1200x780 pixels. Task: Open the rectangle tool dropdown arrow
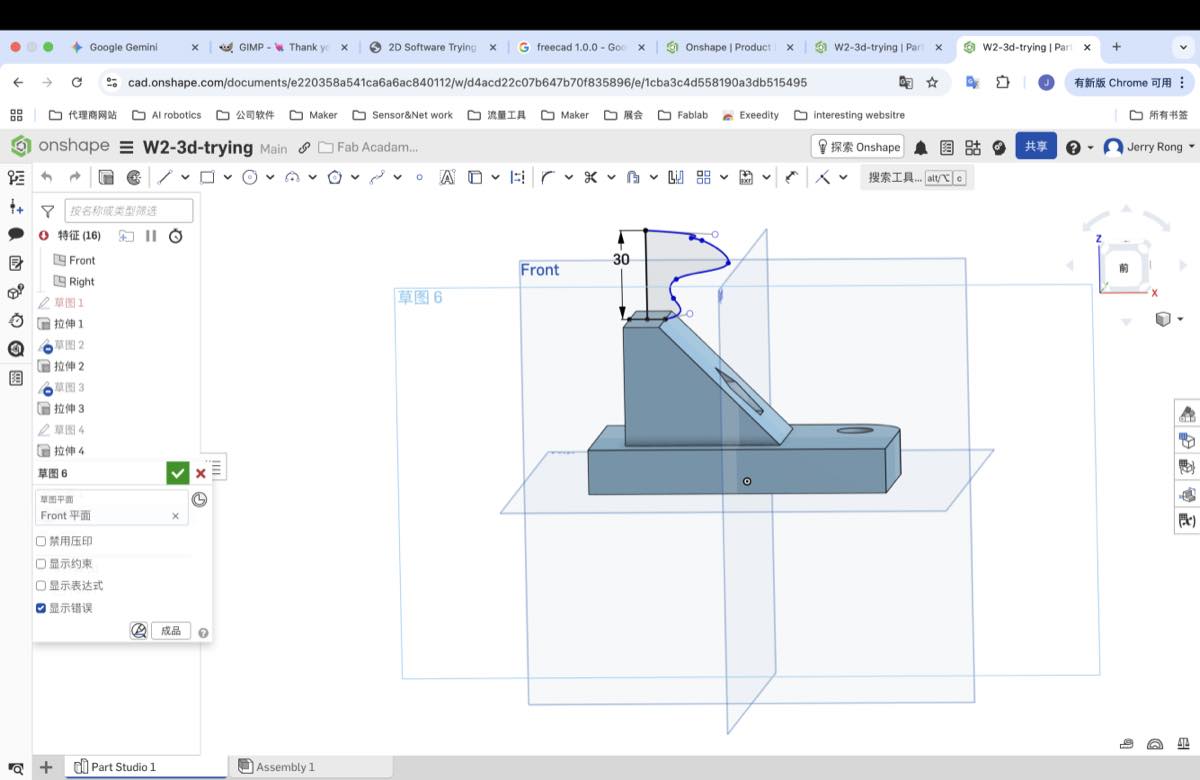[x=227, y=177]
